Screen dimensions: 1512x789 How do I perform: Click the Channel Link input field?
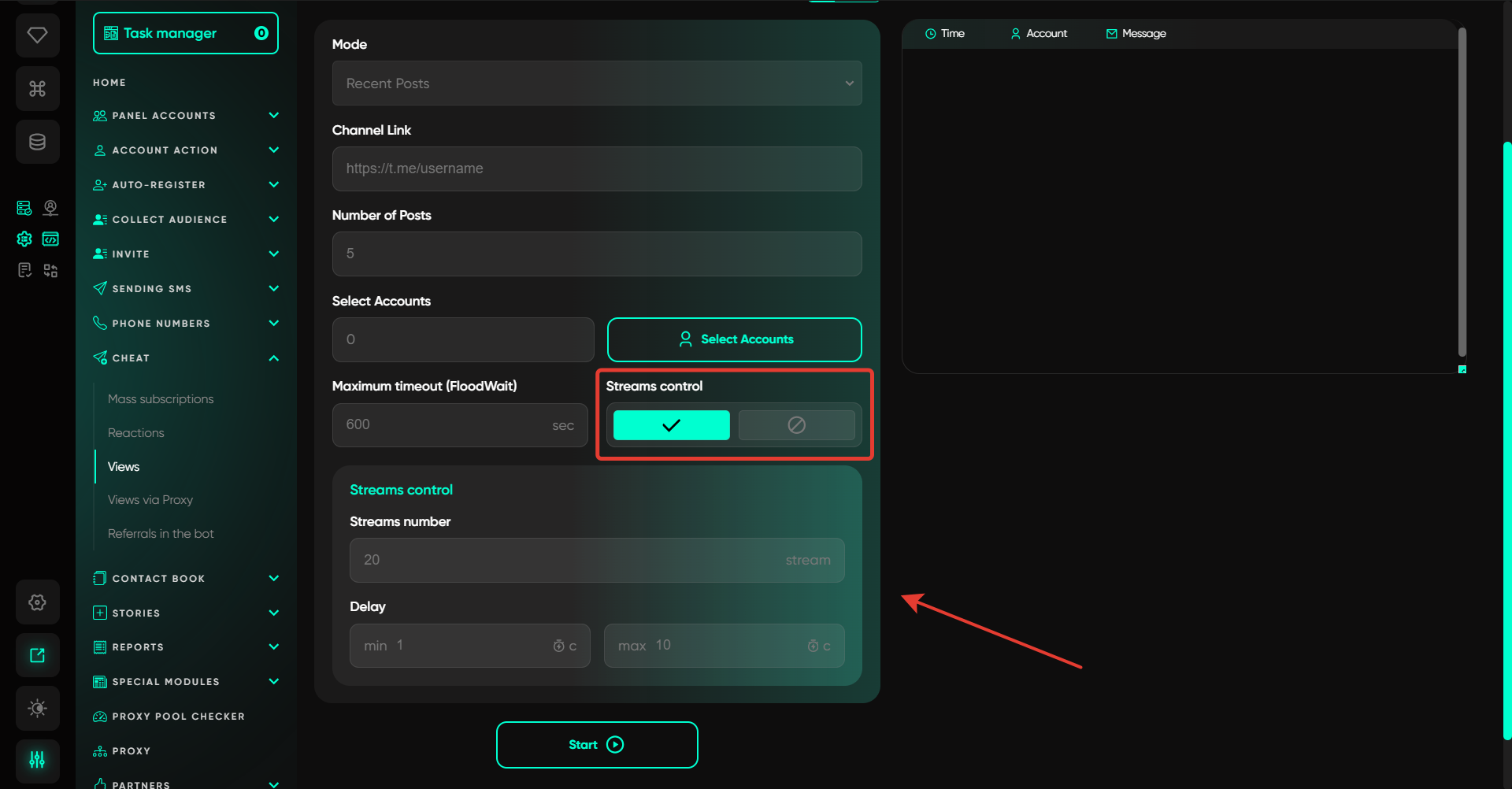point(596,169)
